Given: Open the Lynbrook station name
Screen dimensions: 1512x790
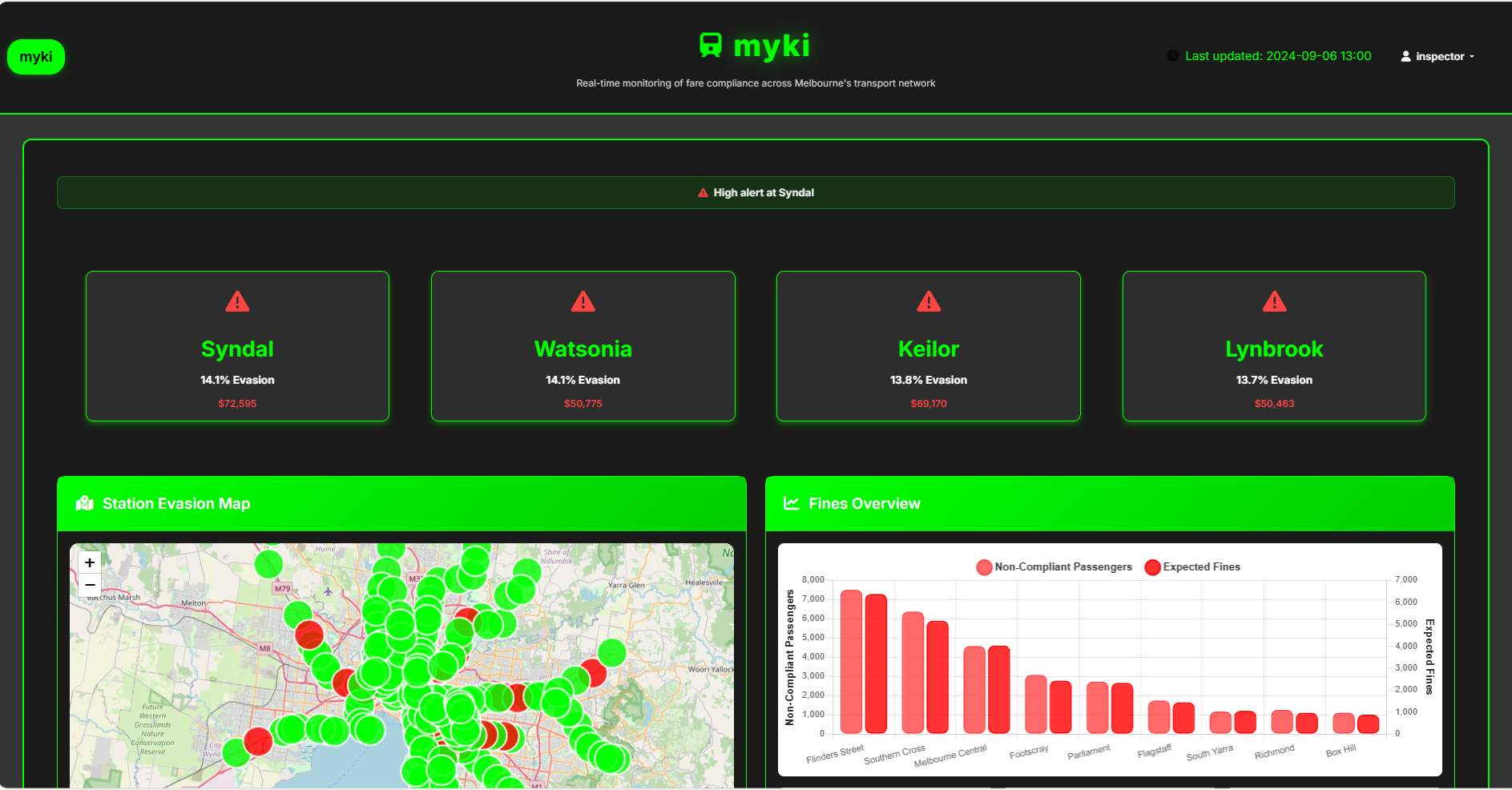Looking at the screenshot, I should coord(1274,349).
